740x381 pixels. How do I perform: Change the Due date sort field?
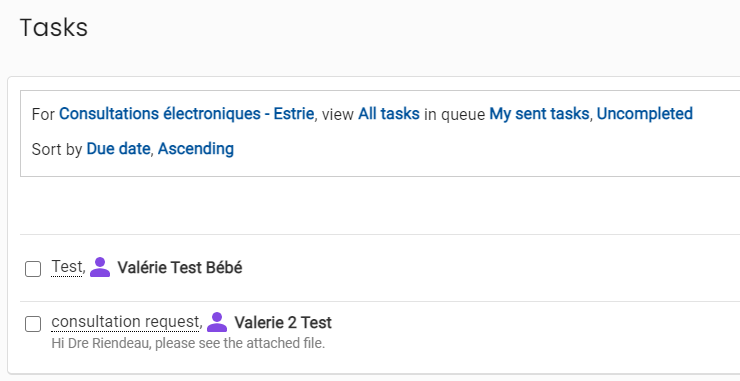[118, 149]
